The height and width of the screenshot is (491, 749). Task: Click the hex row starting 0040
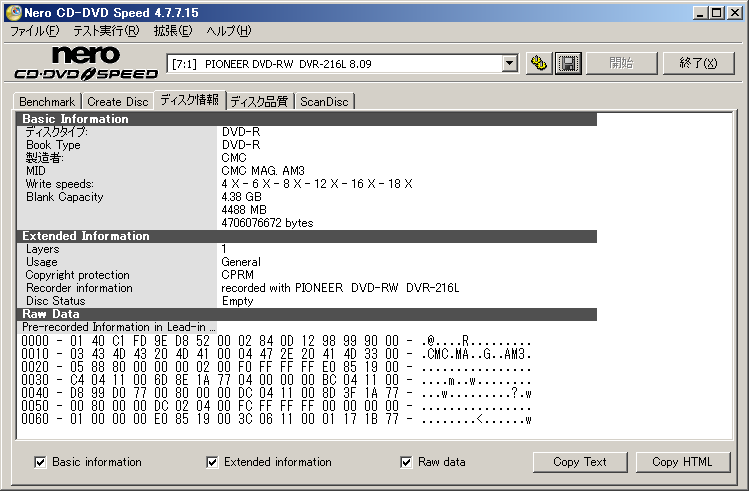(x=276, y=393)
